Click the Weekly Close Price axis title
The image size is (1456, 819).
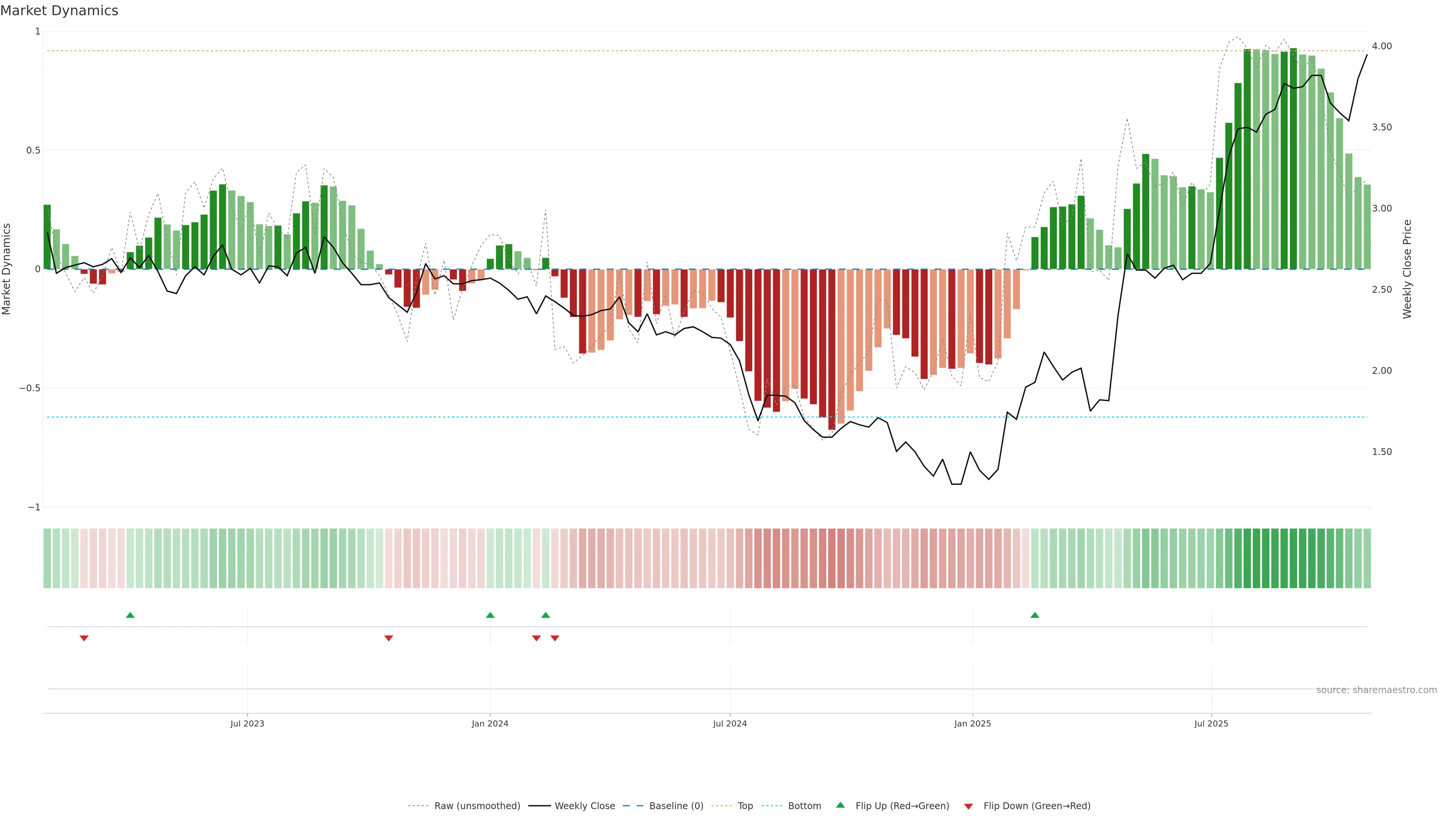[x=1407, y=269]
